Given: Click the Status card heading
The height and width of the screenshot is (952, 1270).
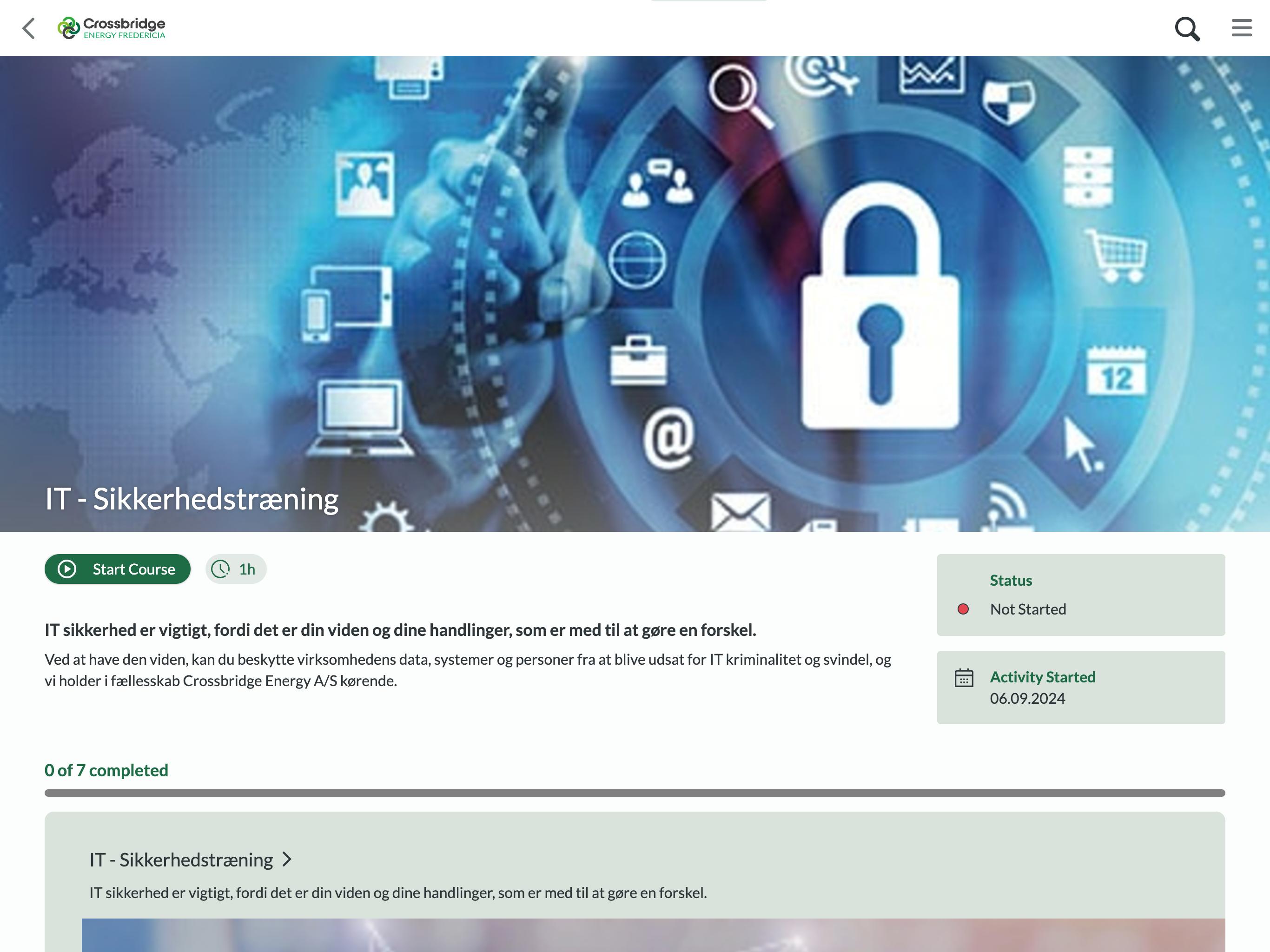Looking at the screenshot, I should (x=1011, y=581).
